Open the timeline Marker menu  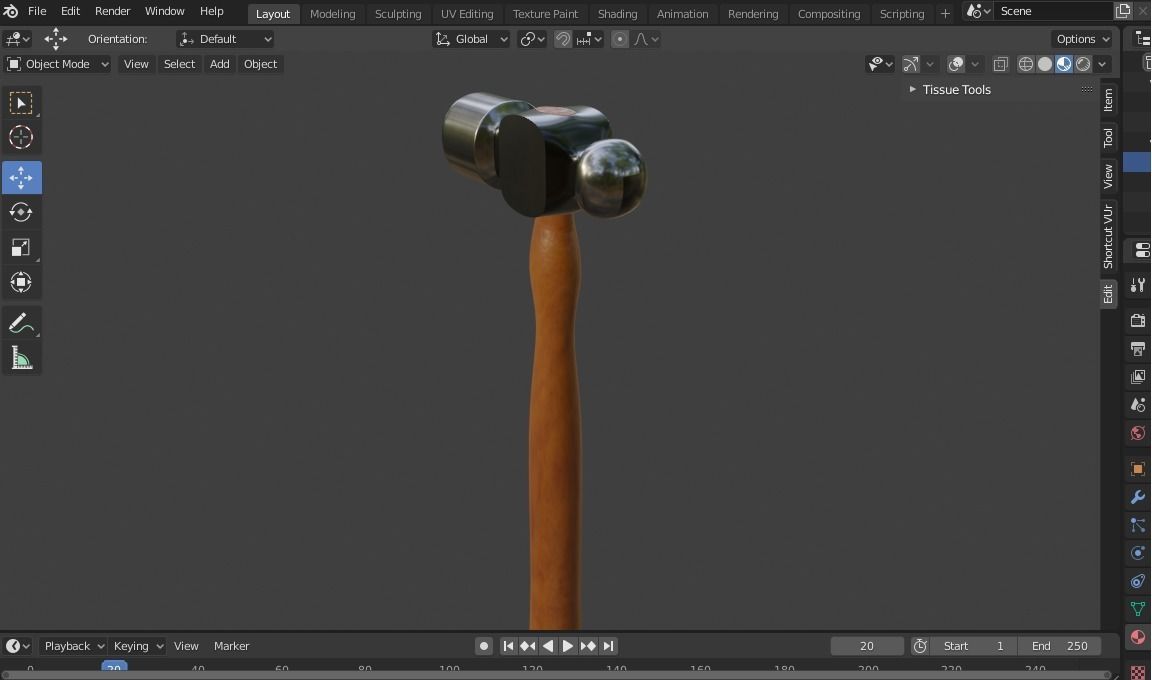[231, 646]
